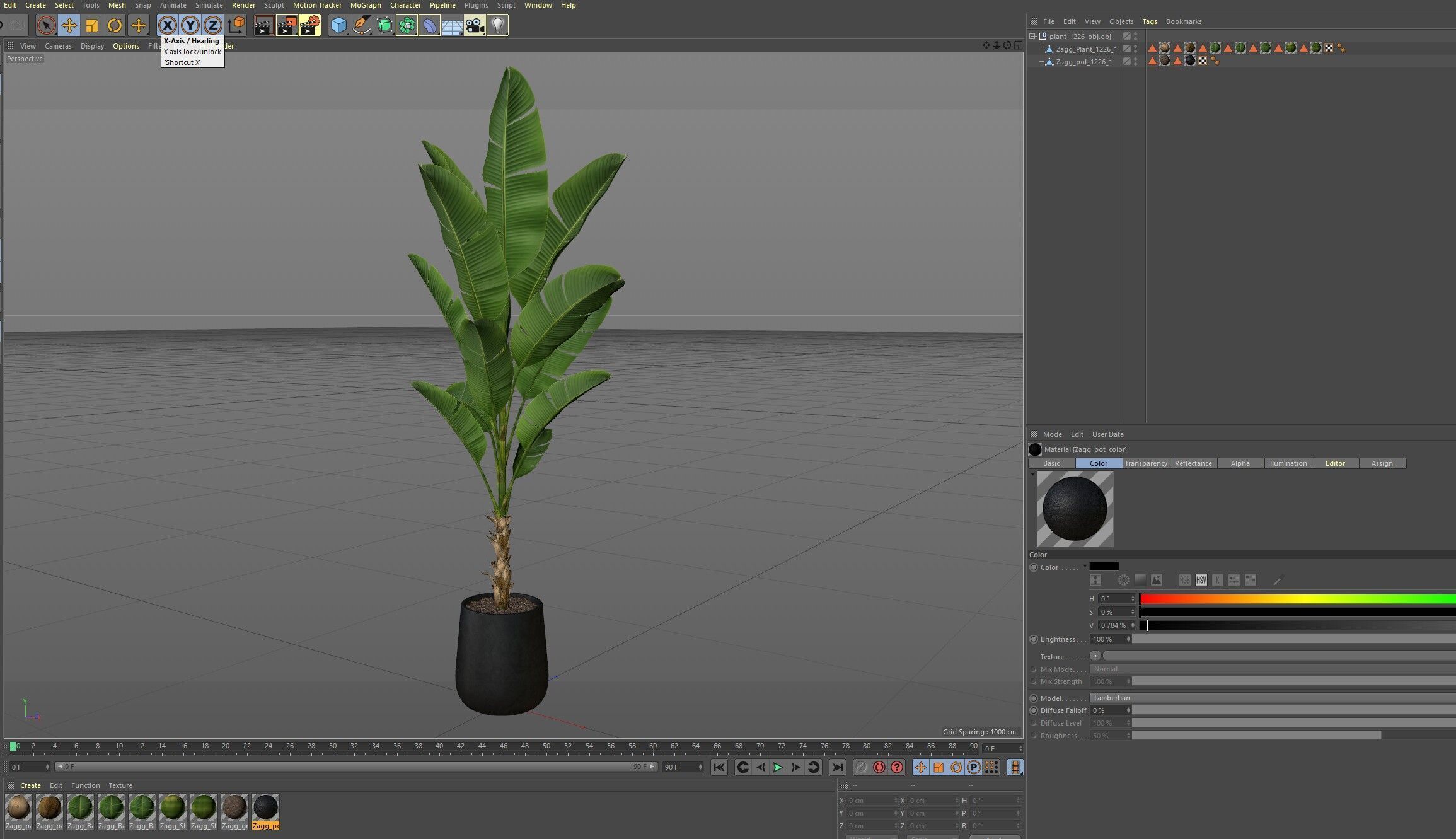
Task: Open the Illumination material tab
Action: click(x=1287, y=463)
